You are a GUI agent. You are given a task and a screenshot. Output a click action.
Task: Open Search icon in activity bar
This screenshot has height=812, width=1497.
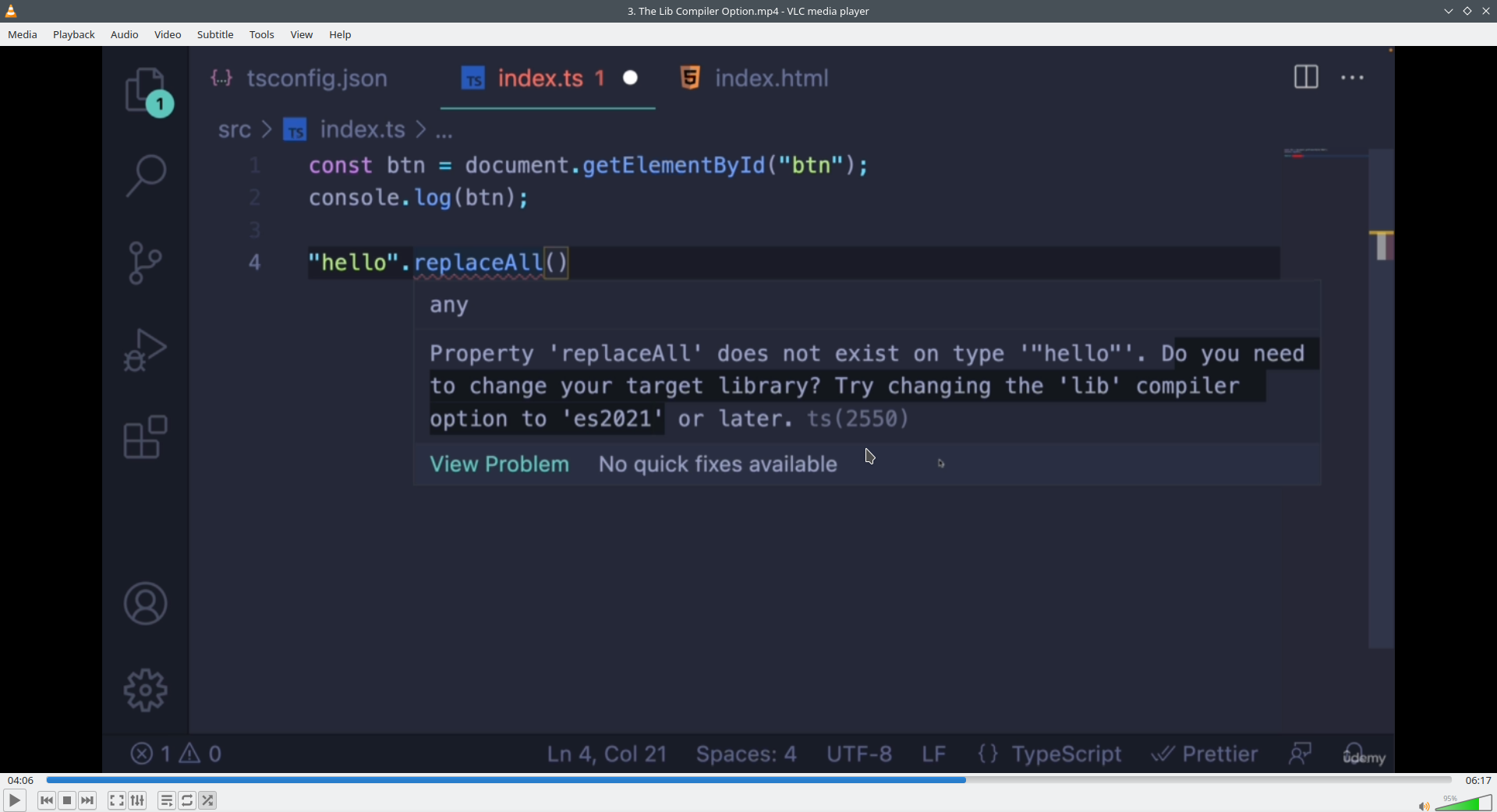click(146, 175)
